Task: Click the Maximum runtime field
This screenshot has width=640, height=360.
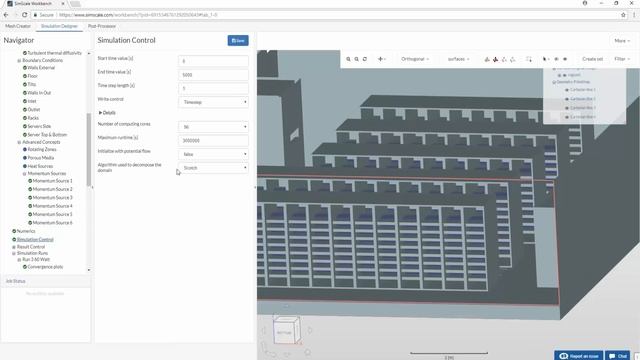Action: [213, 140]
